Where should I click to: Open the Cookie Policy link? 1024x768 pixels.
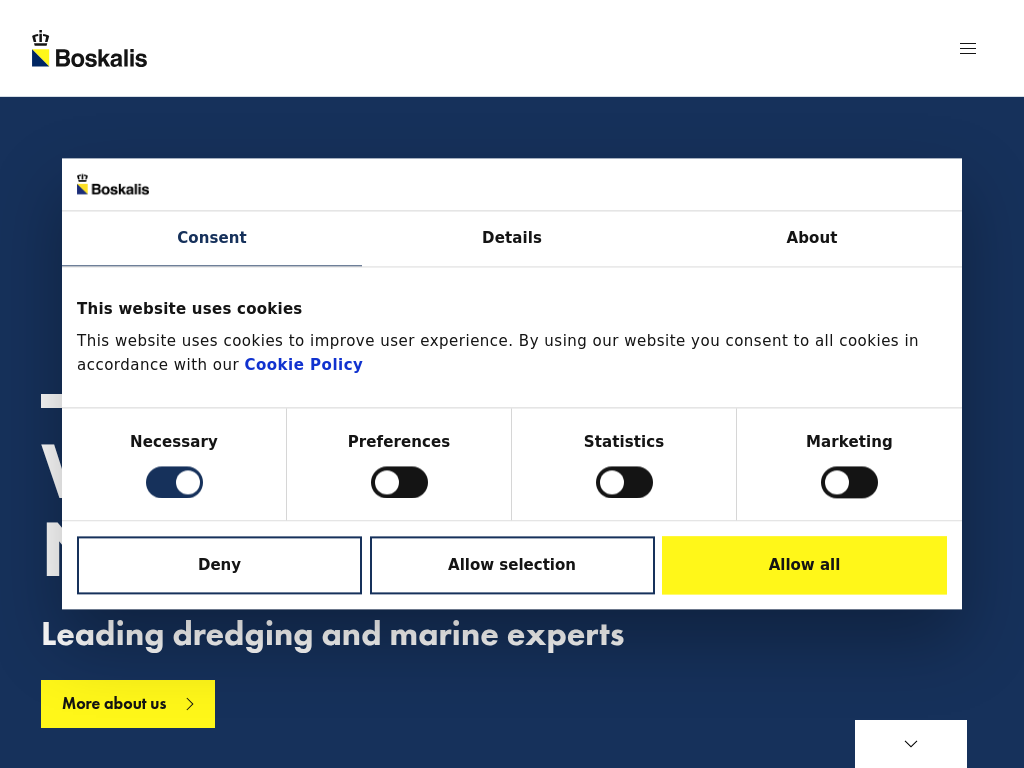click(x=303, y=365)
